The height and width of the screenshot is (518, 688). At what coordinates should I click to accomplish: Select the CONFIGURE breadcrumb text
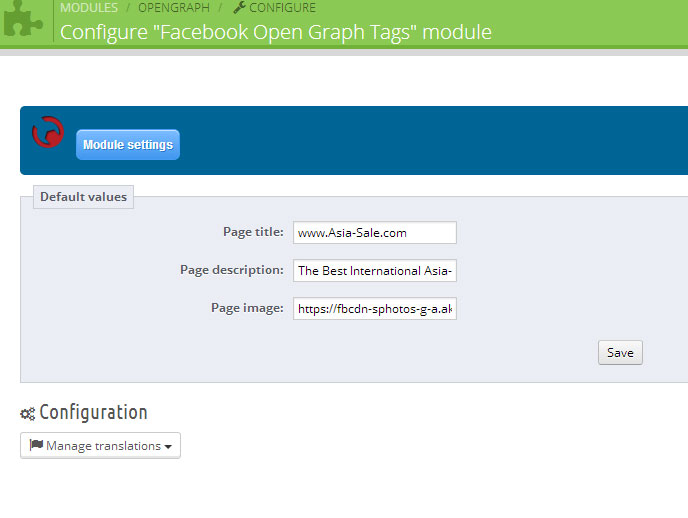pyautogui.click(x=282, y=7)
